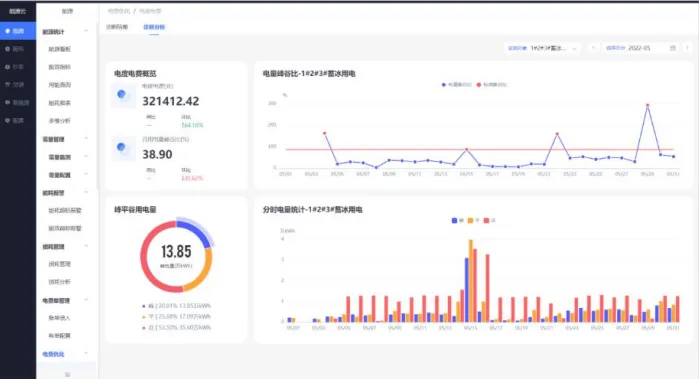Image resolution: width=699 pixels, height=379 pixels.
Task: Switch to the active blue underlined tab
Action: coord(154,27)
